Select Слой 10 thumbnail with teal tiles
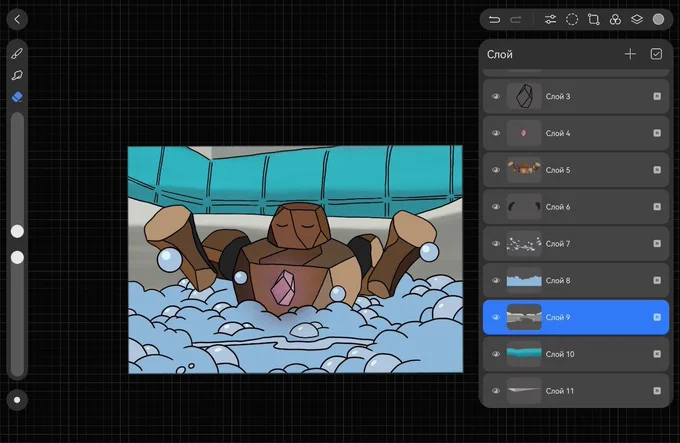This screenshot has height=443, width=680. [x=524, y=354]
